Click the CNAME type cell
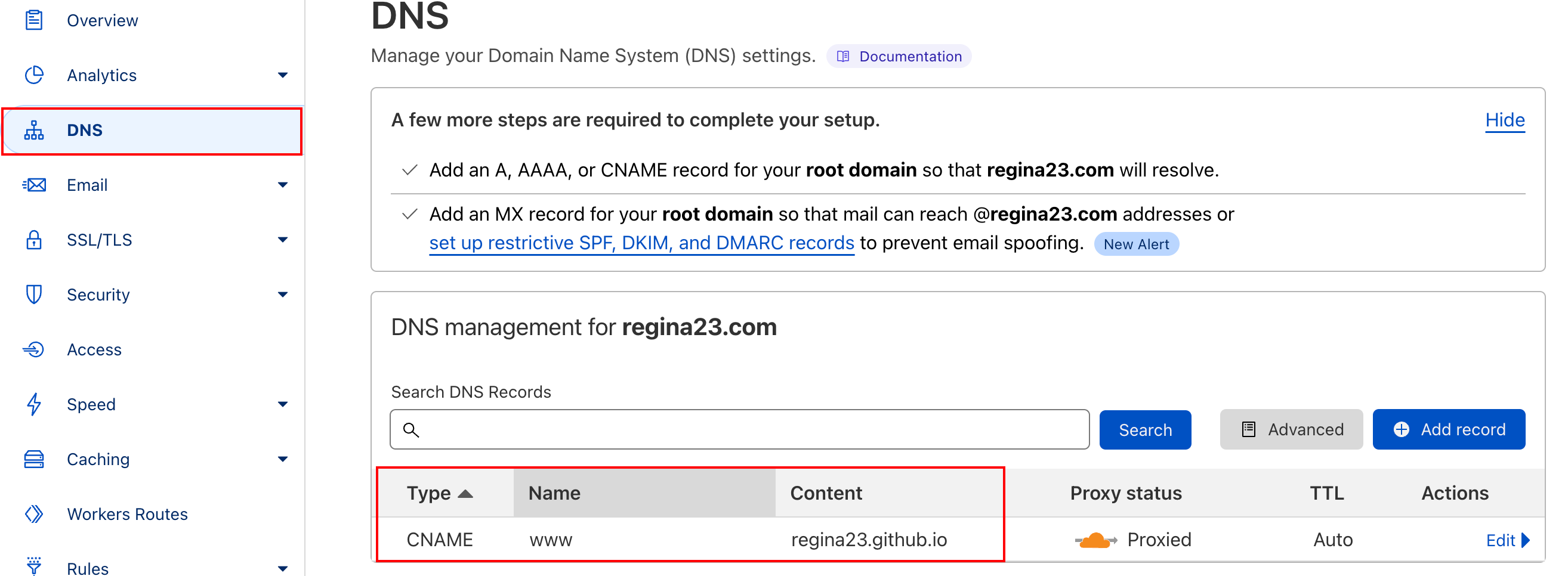The image size is (1568, 576). point(440,540)
